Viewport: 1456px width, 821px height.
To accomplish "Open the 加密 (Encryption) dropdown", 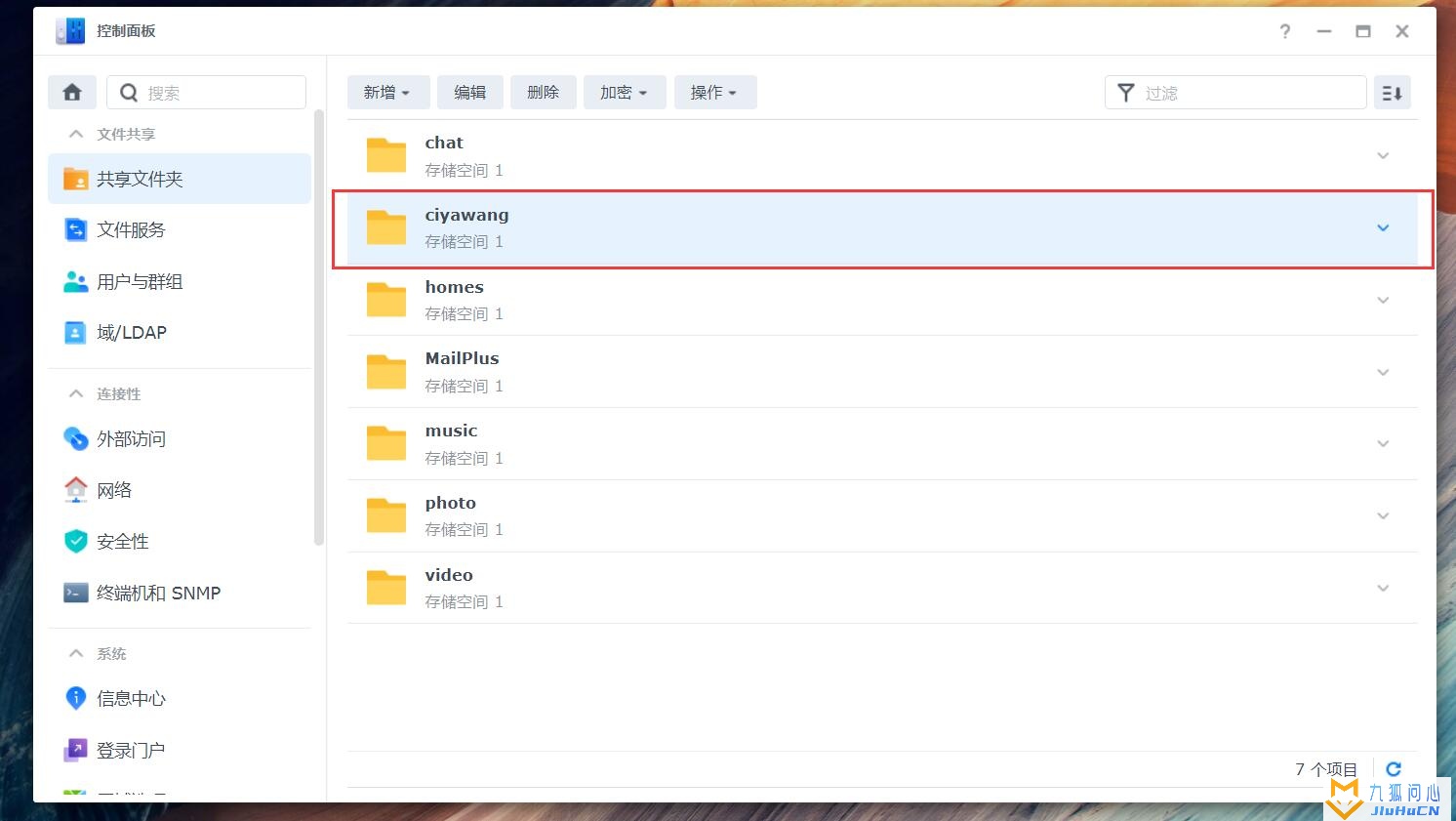I will (625, 93).
